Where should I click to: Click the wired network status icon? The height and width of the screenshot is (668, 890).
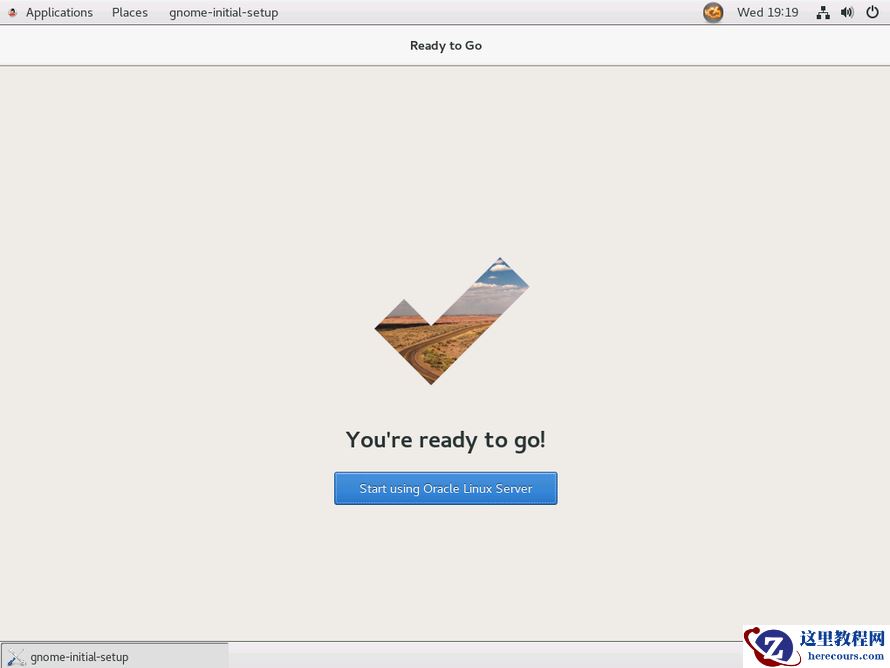pyautogui.click(x=823, y=12)
